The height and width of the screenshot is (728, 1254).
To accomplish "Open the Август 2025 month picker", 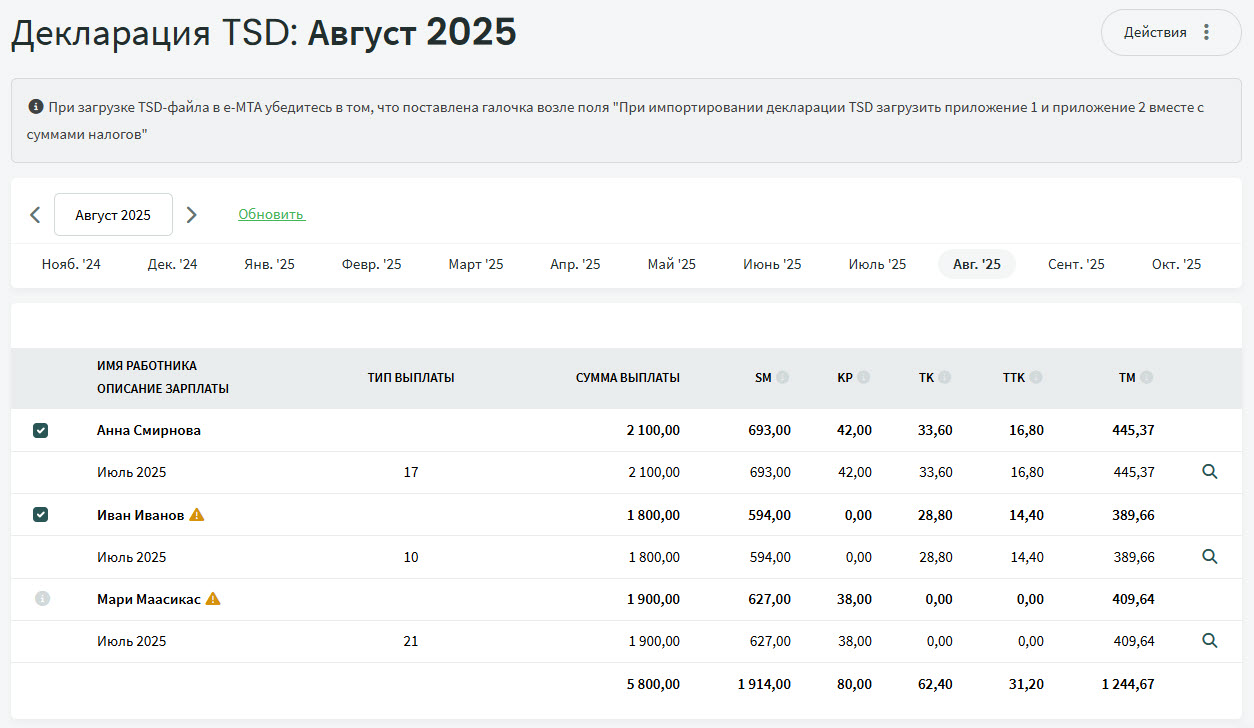I will click(113, 215).
